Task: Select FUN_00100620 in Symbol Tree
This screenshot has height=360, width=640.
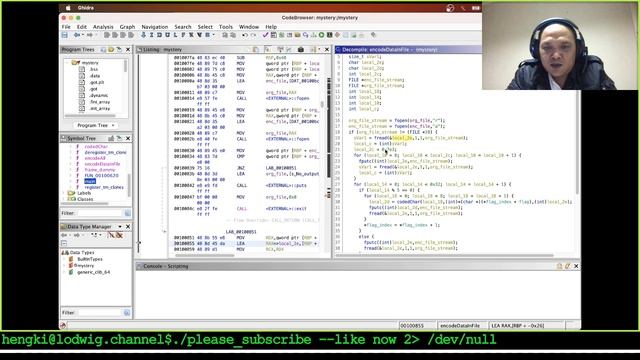Action: [x=102, y=176]
